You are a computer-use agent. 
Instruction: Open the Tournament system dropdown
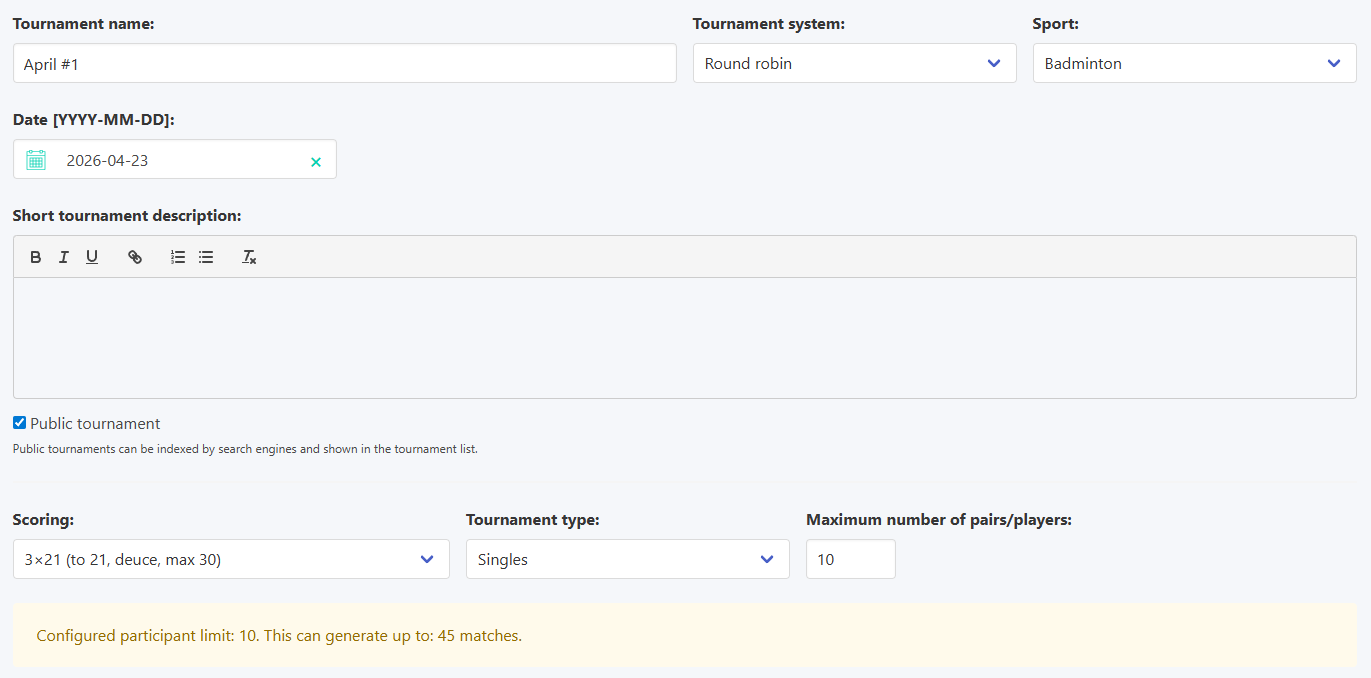855,63
